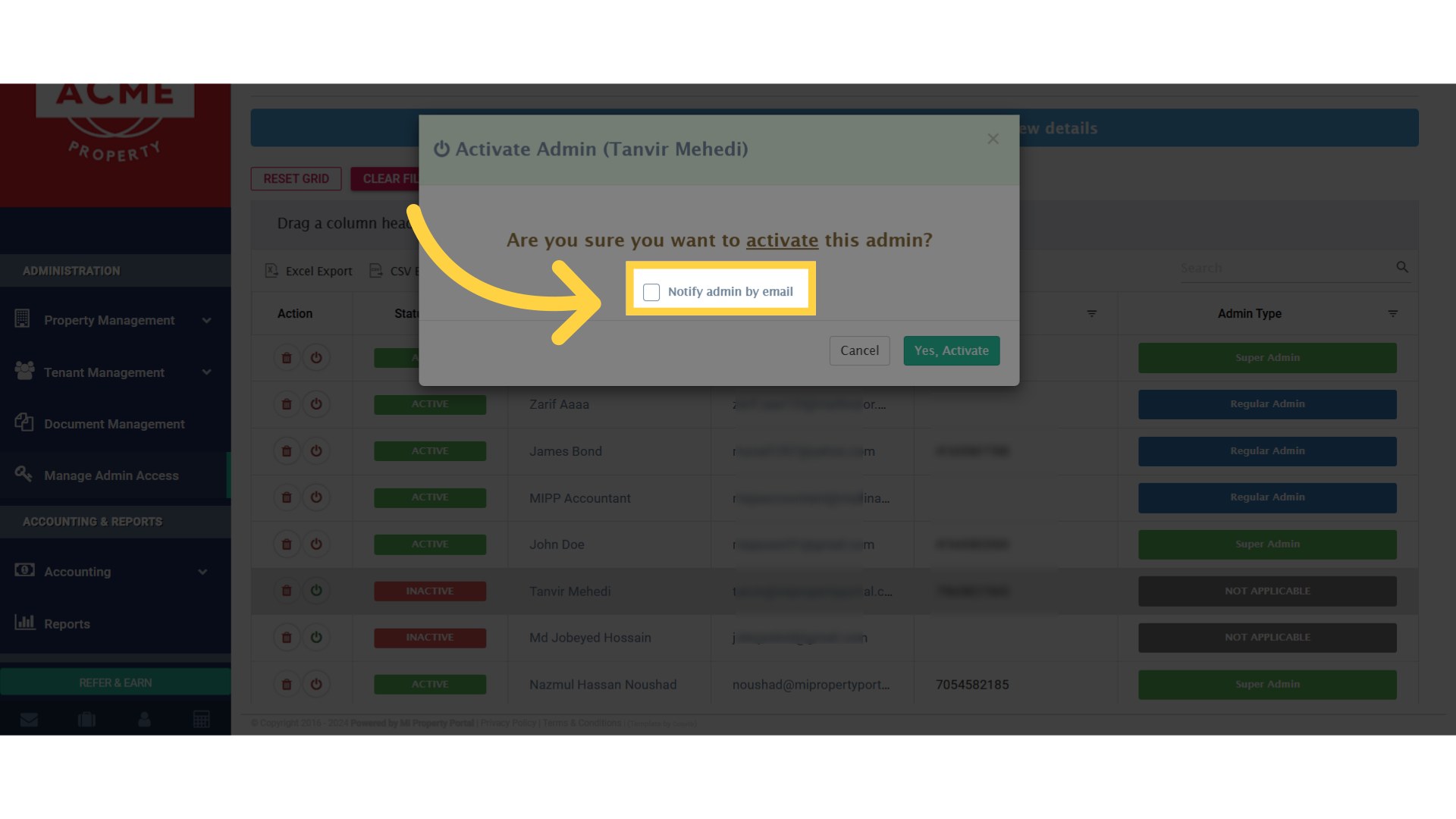Close the Activate Admin dialog with X
Image resolution: width=1456 pixels, height=819 pixels.
pyautogui.click(x=993, y=139)
